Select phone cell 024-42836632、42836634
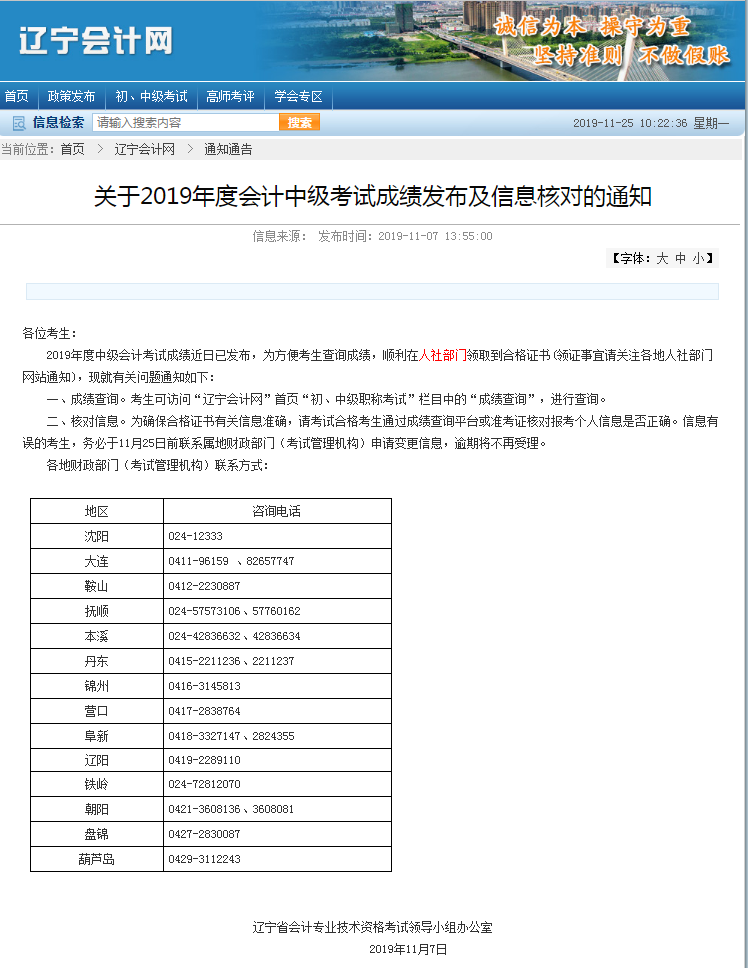 (277, 636)
